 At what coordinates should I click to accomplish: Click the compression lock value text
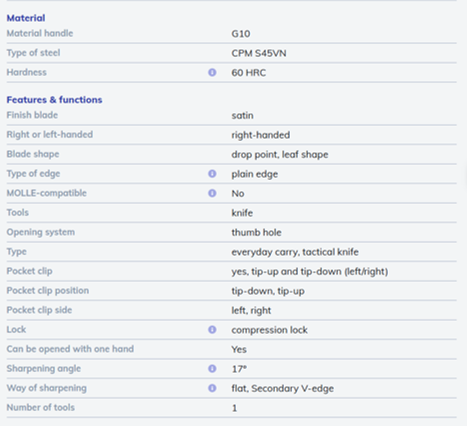pyautogui.click(x=269, y=330)
